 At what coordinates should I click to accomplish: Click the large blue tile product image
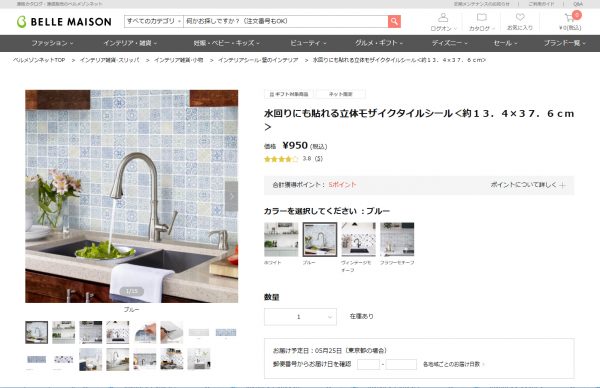point(132,196)
